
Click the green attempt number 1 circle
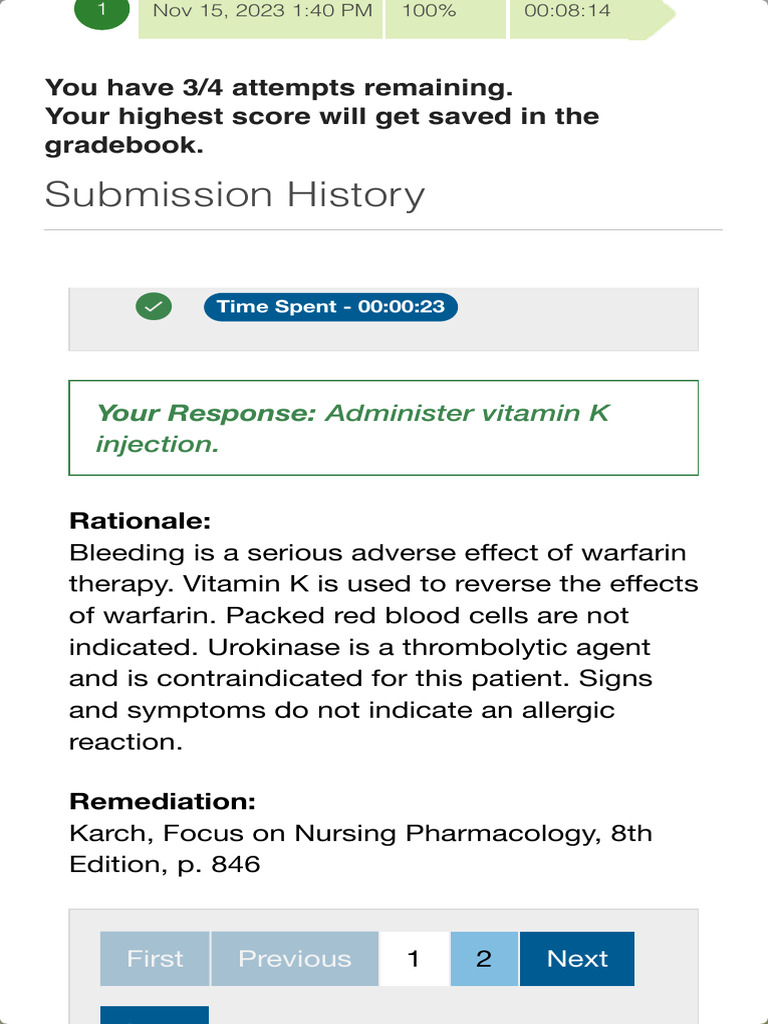click(x=102, y=12)
